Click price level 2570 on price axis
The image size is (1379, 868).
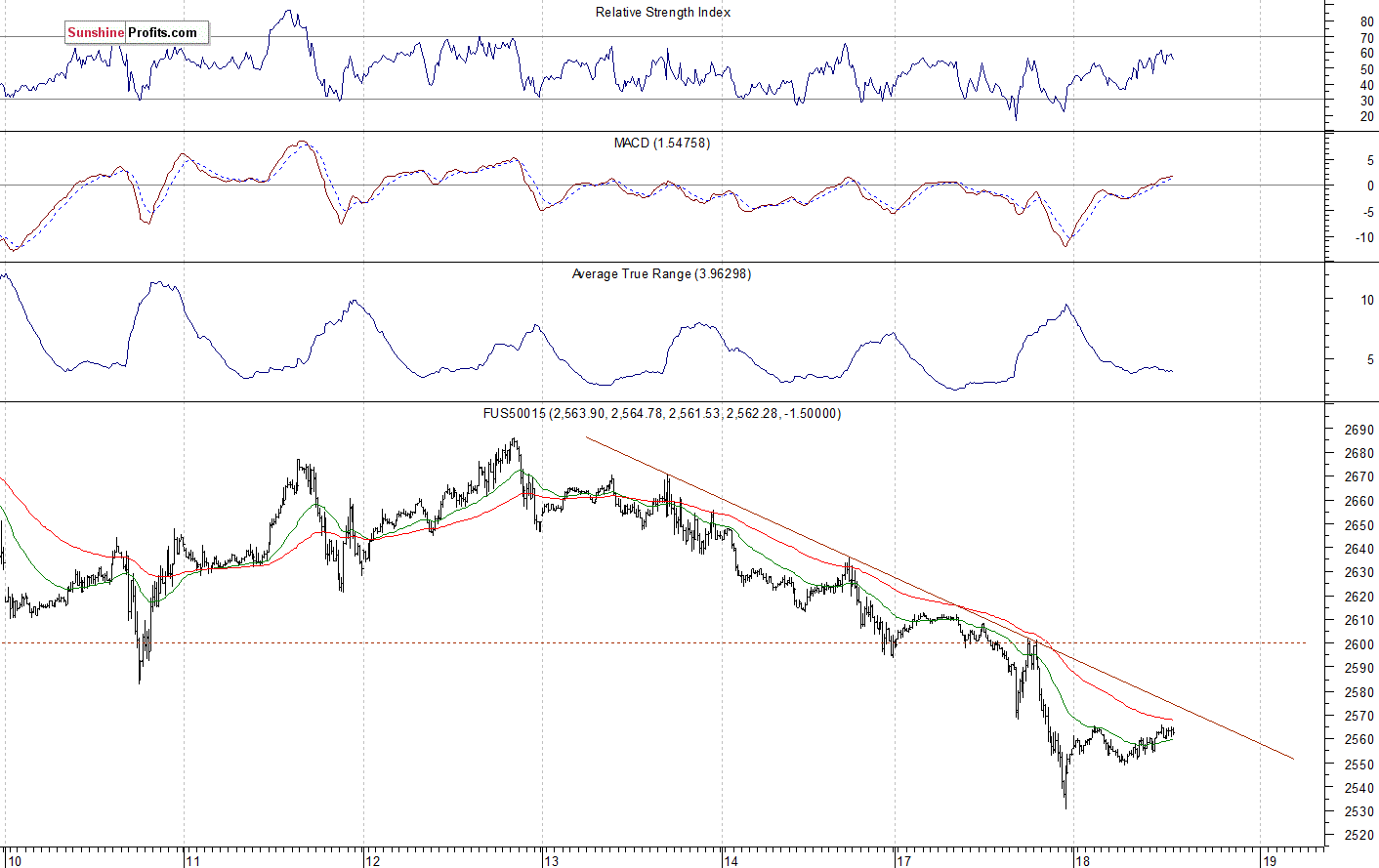click(1358, 717)
